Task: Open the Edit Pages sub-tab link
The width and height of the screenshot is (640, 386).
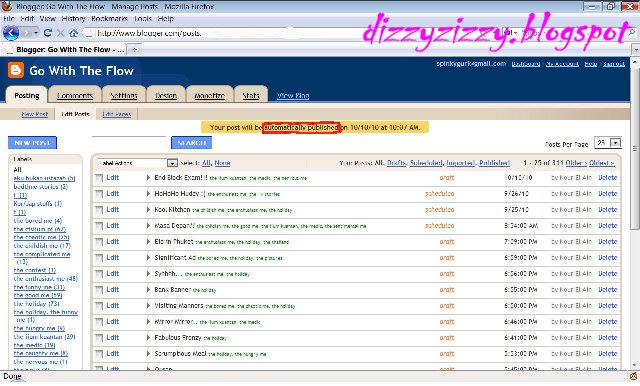Action: point(117,114)
